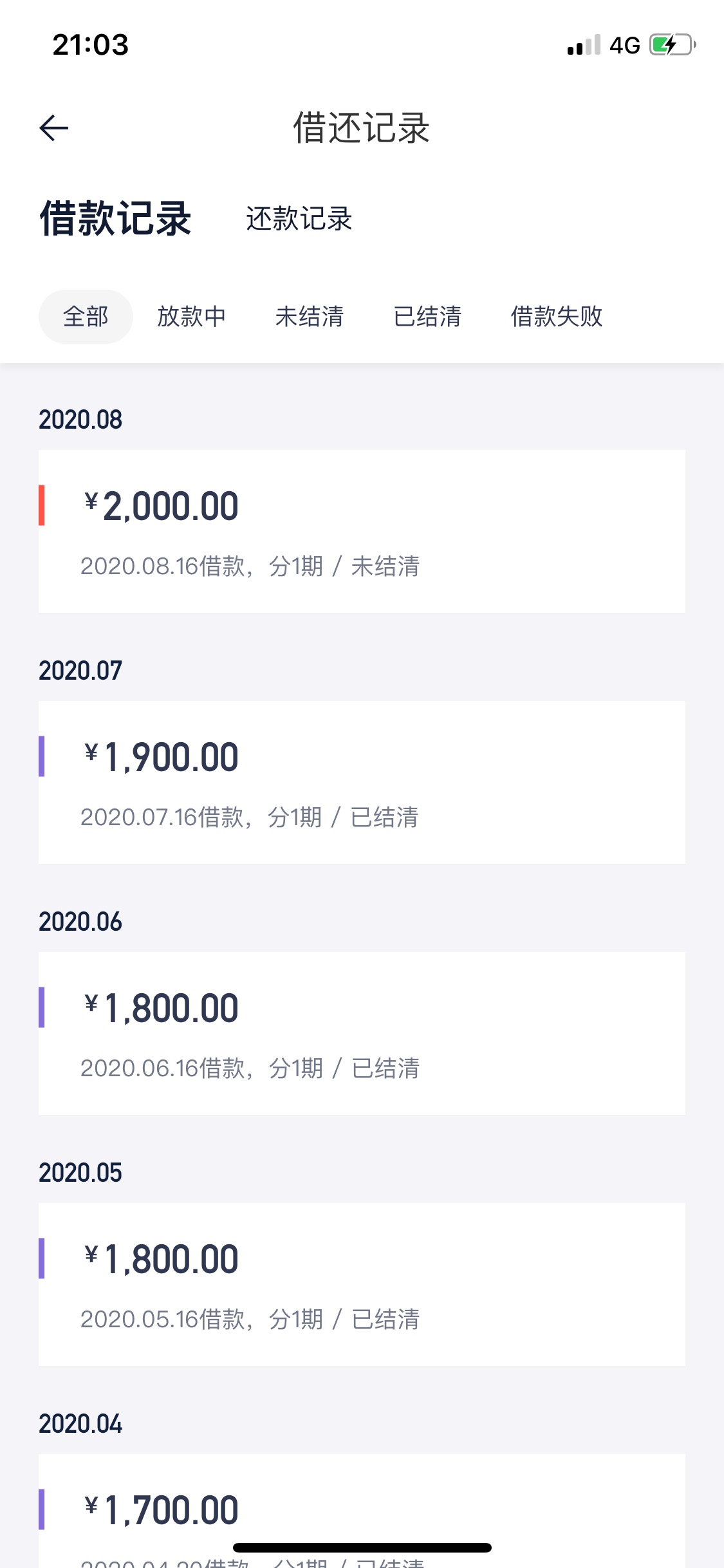
Task: Switch to 还款记录 tab
Action: [x=299, y=219]
